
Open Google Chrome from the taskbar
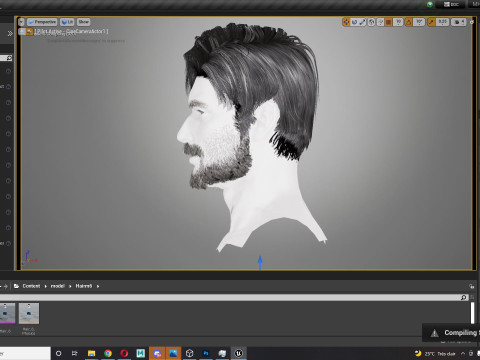pyautogui.click(x=108, y=353)
